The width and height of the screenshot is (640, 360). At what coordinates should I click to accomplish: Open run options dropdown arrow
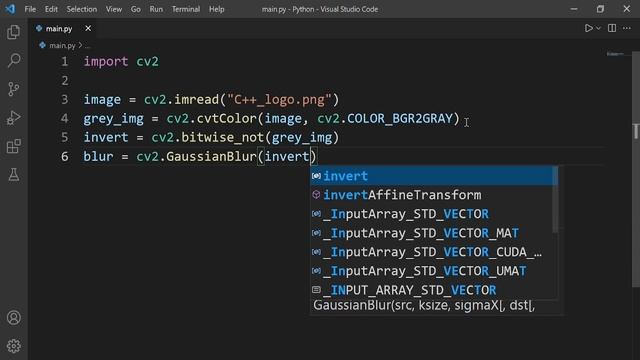pos(598,28)
